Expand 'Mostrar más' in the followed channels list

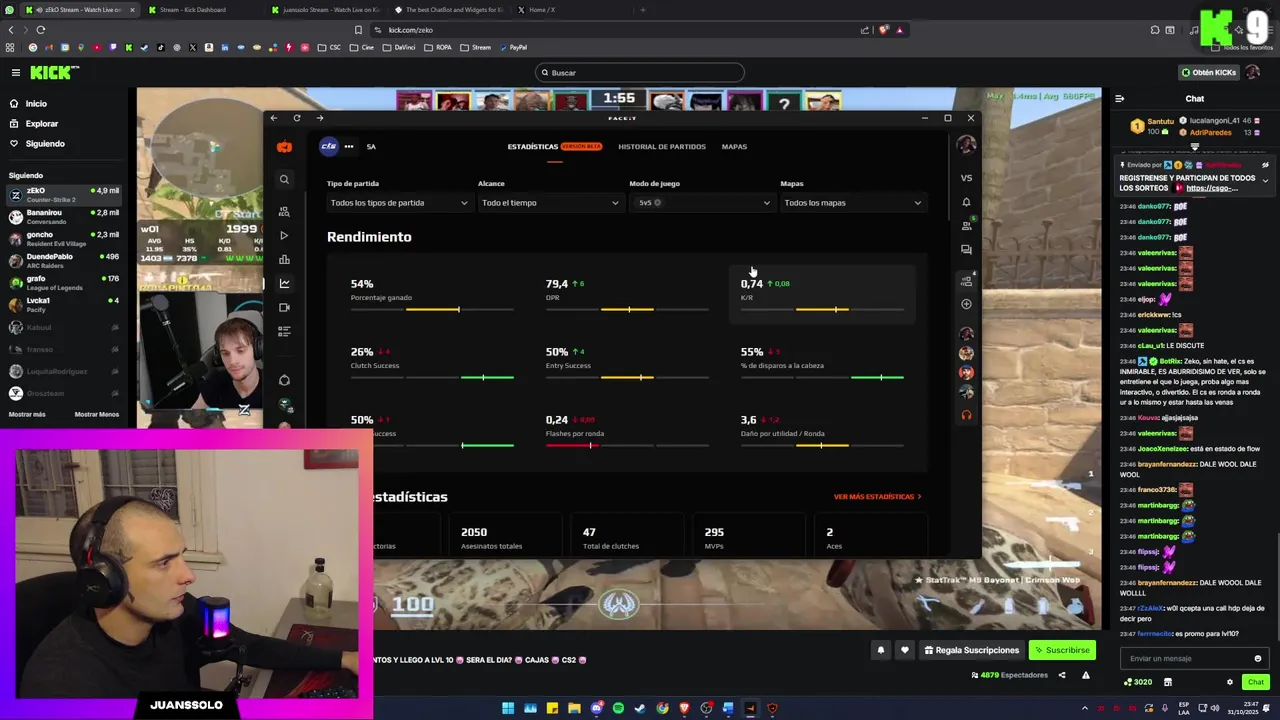[27, 414]
